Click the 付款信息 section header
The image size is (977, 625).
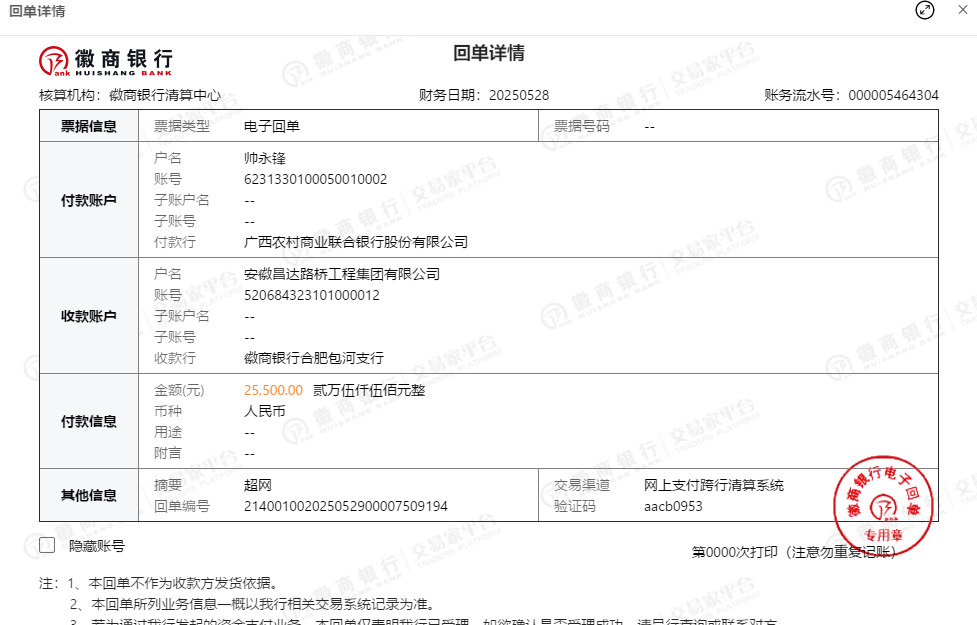coord(89,421)
